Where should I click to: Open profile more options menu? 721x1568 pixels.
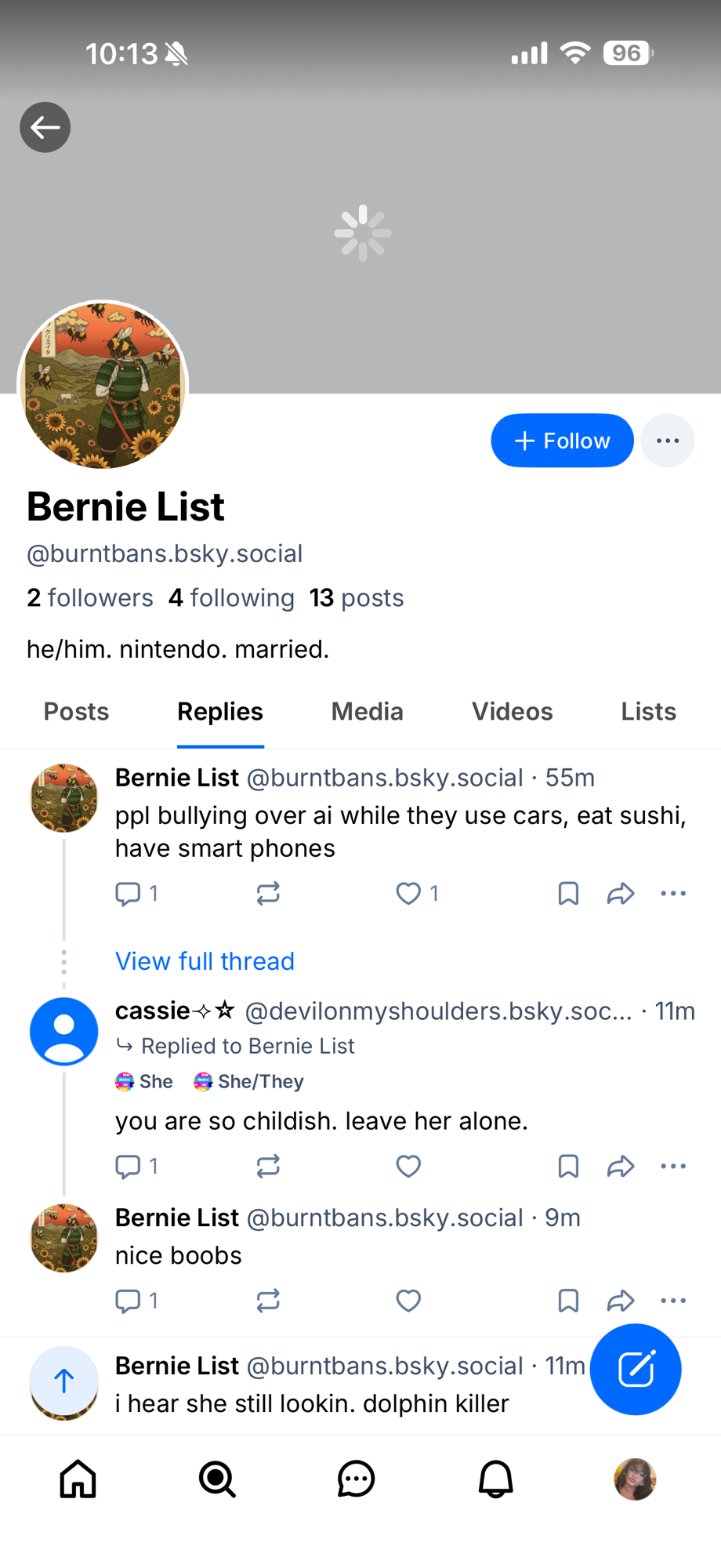668,441
